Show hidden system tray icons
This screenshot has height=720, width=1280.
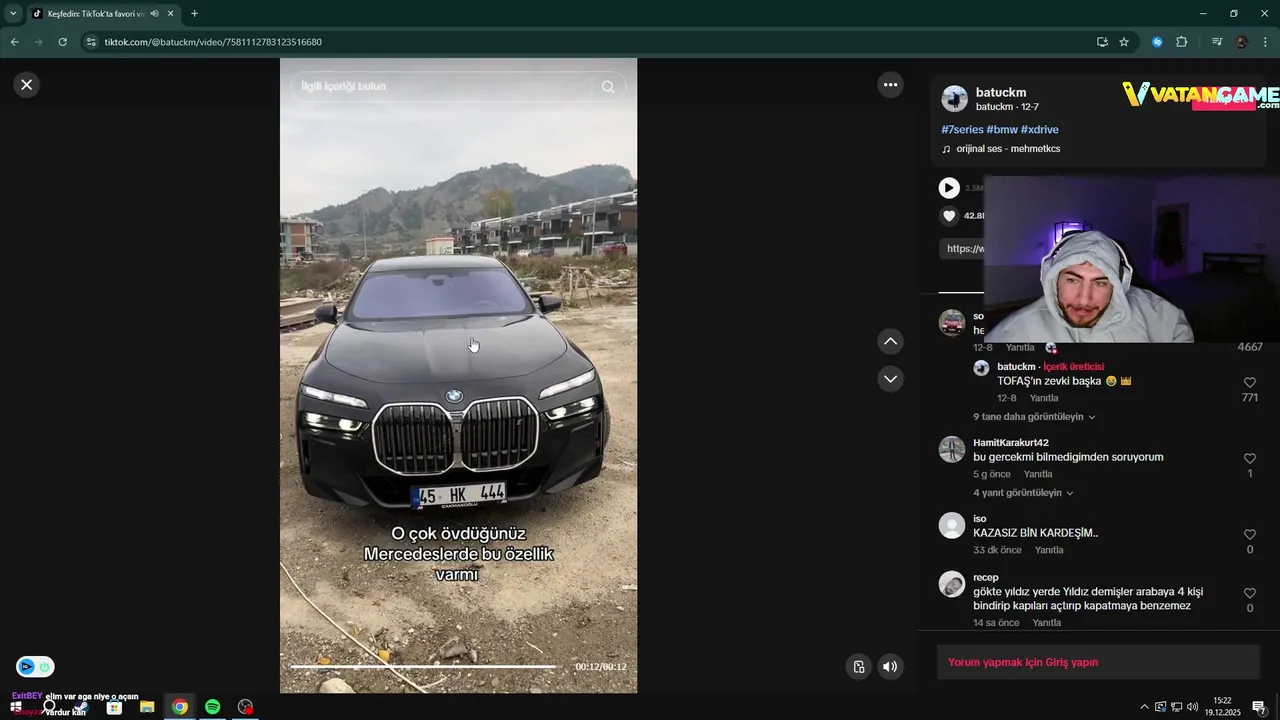tap(1144, 707)
